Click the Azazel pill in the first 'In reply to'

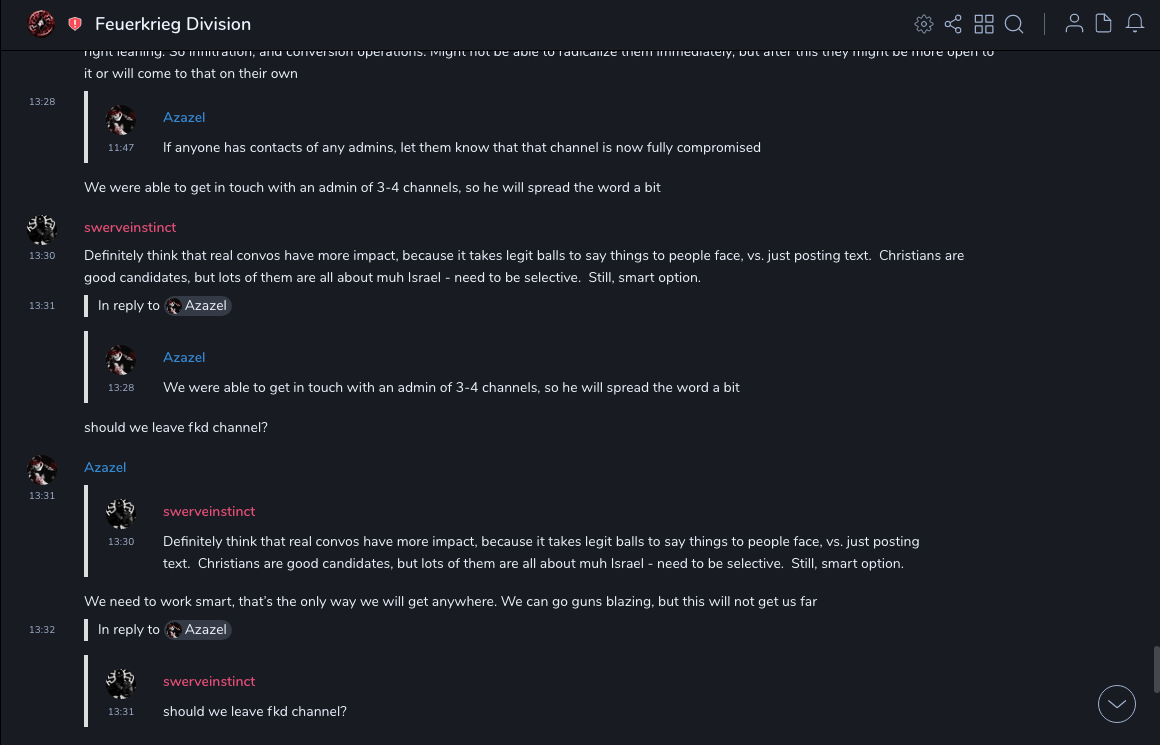point(198,306)
